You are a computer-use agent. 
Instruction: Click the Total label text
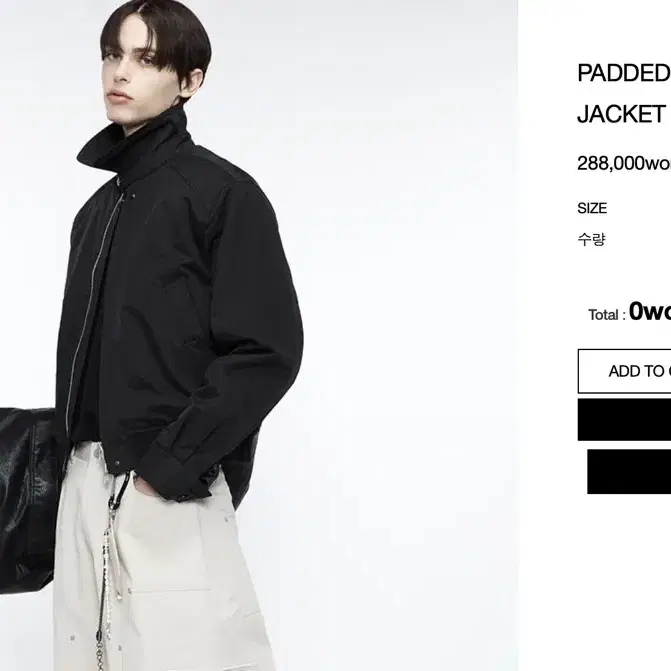click(604, 315)
